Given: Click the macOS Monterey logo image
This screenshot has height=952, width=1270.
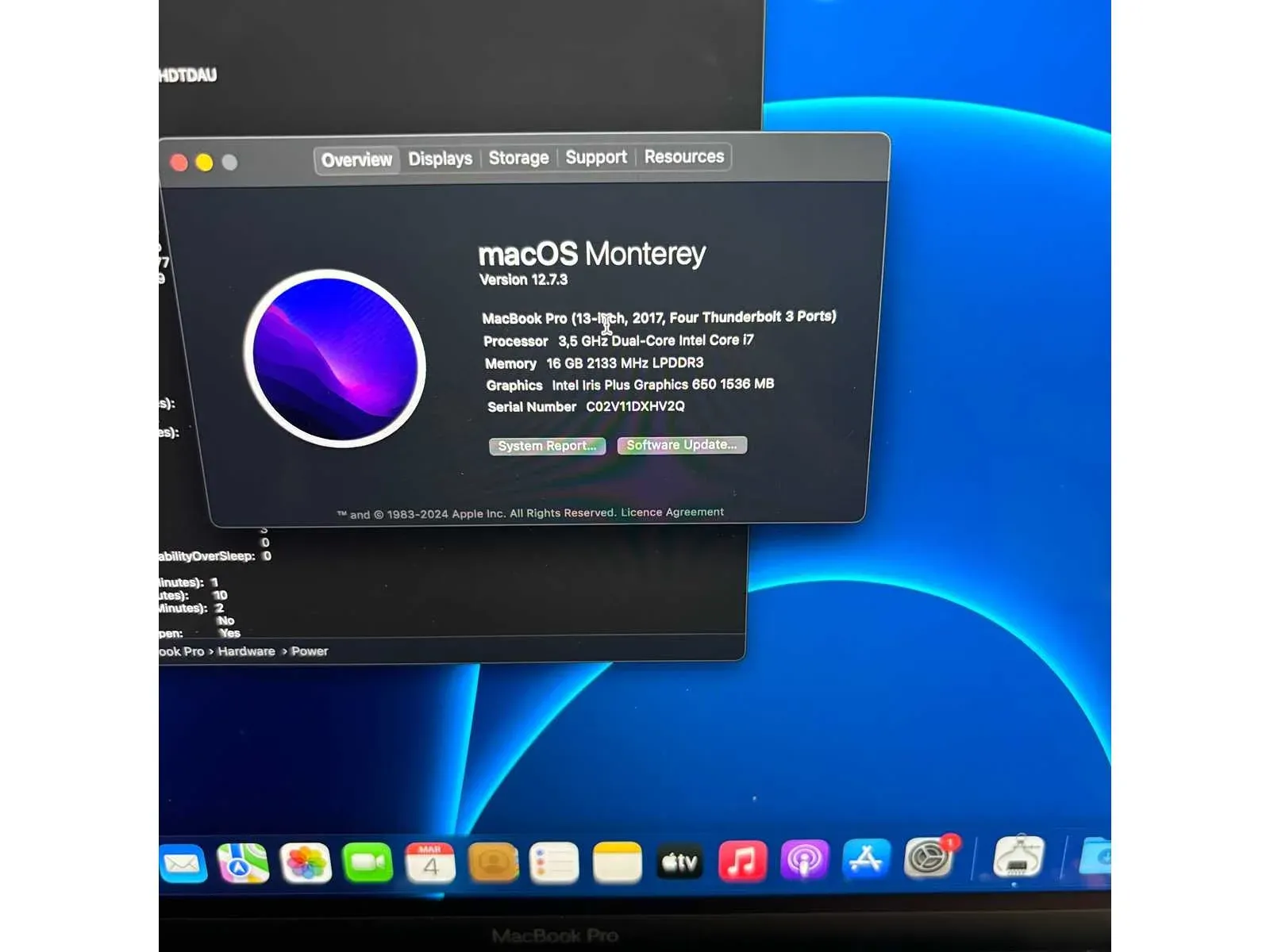Looking at the screenshot, I should tap(334, 359).
